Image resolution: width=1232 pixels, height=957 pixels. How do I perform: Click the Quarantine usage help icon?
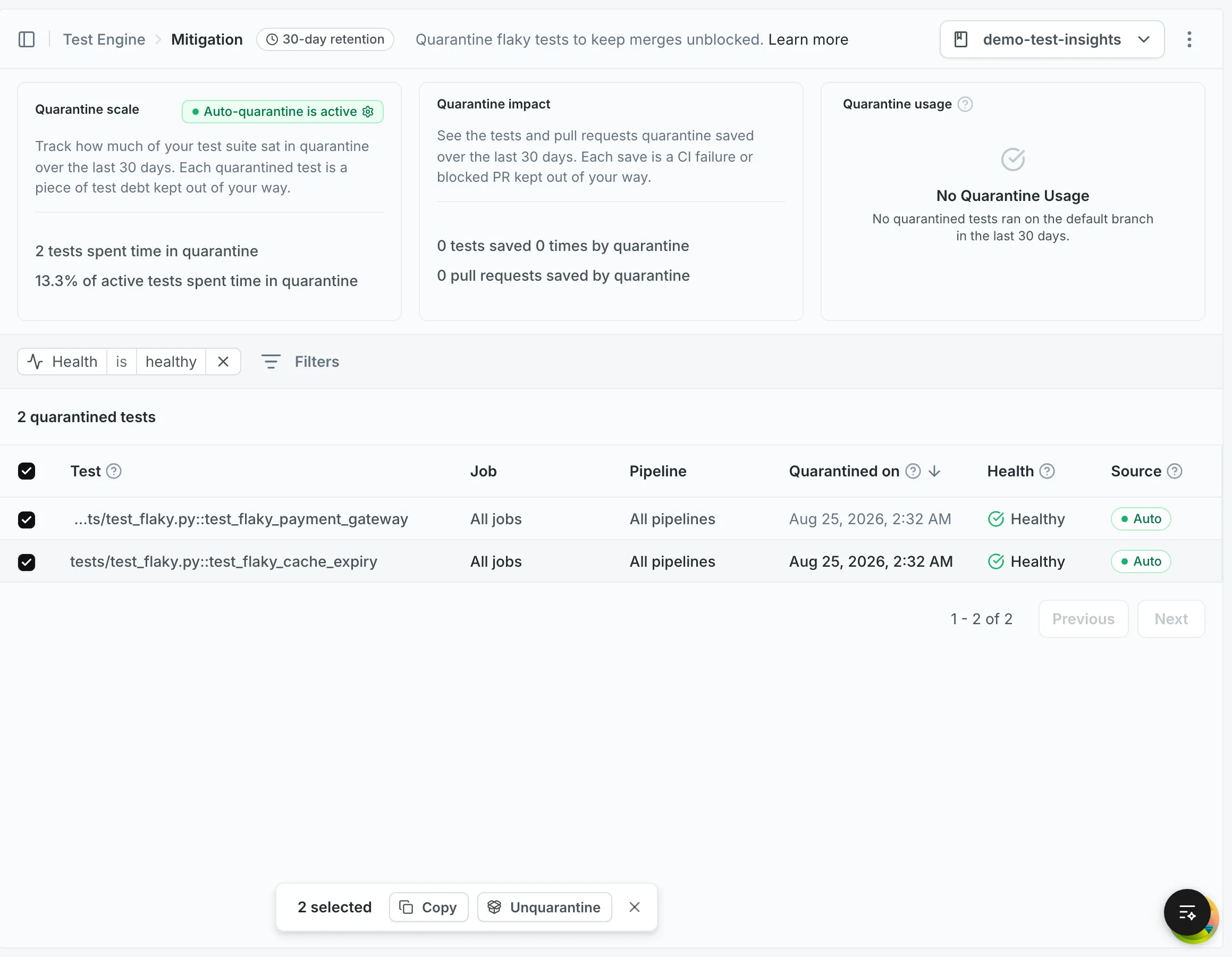[x=965, y=104]
